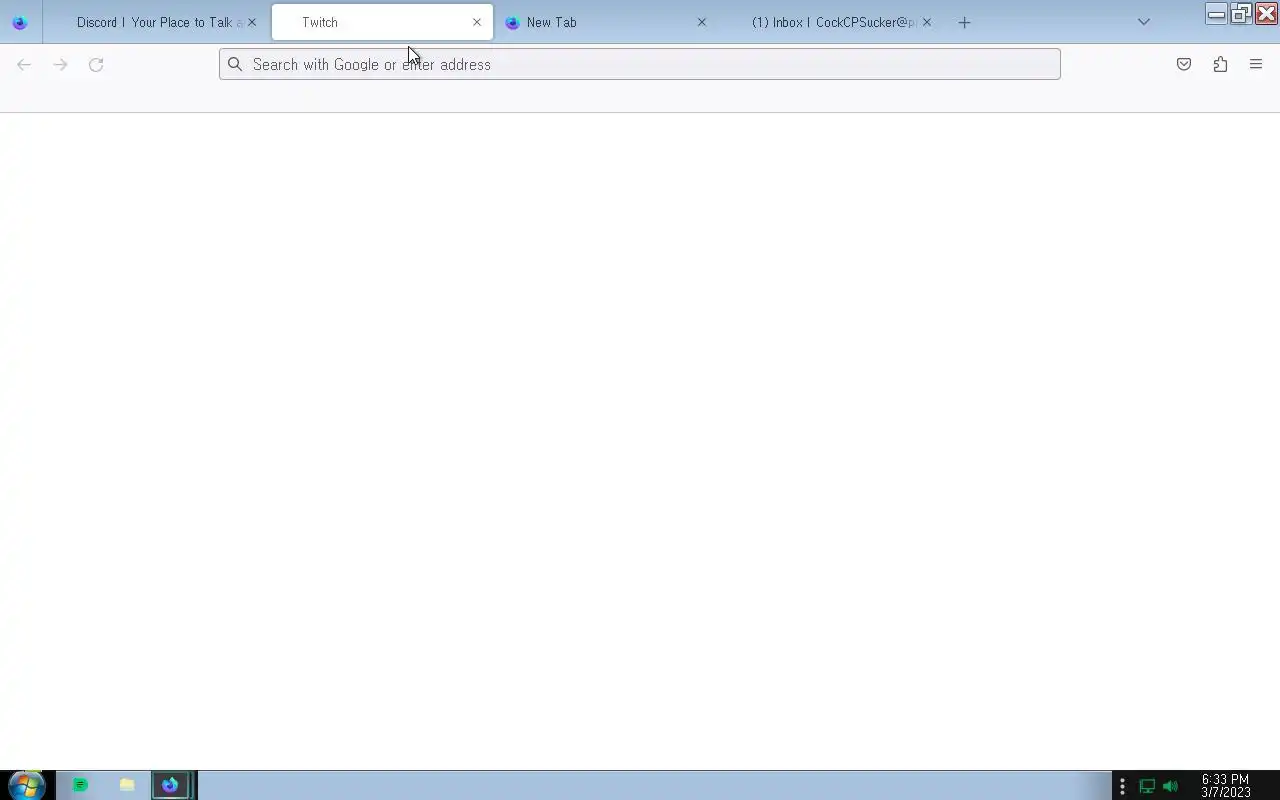Open Save to Pocket button

(1184, 64)
